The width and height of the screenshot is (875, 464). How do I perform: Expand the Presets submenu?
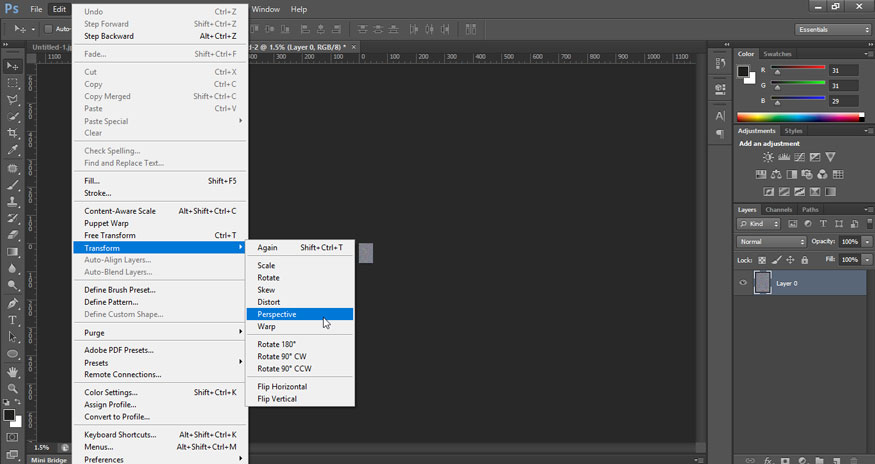[160, 363]
